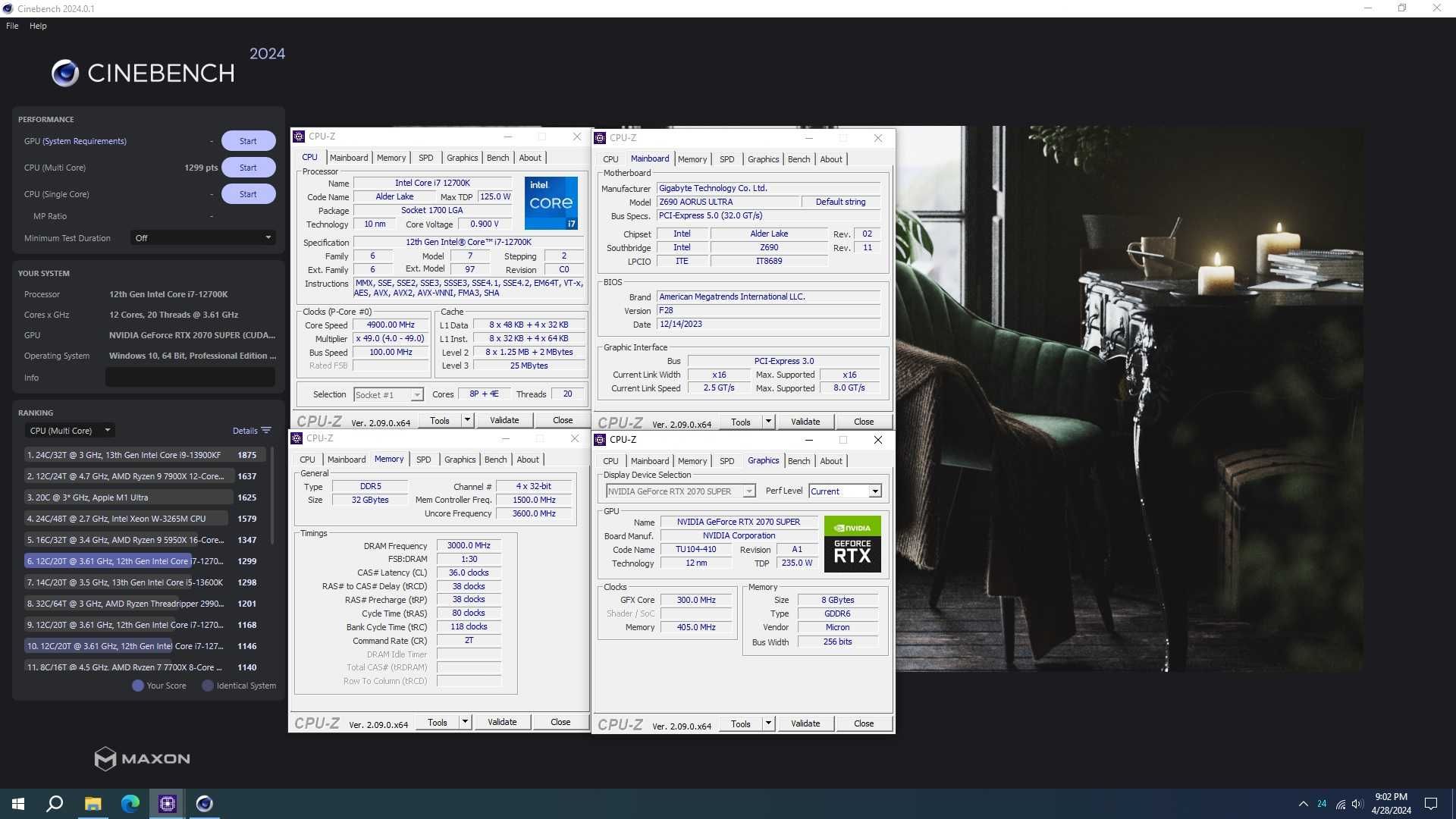This screenshot has width=1456, height=819.
Task: Click the Info input field
Action: [190, 378]
